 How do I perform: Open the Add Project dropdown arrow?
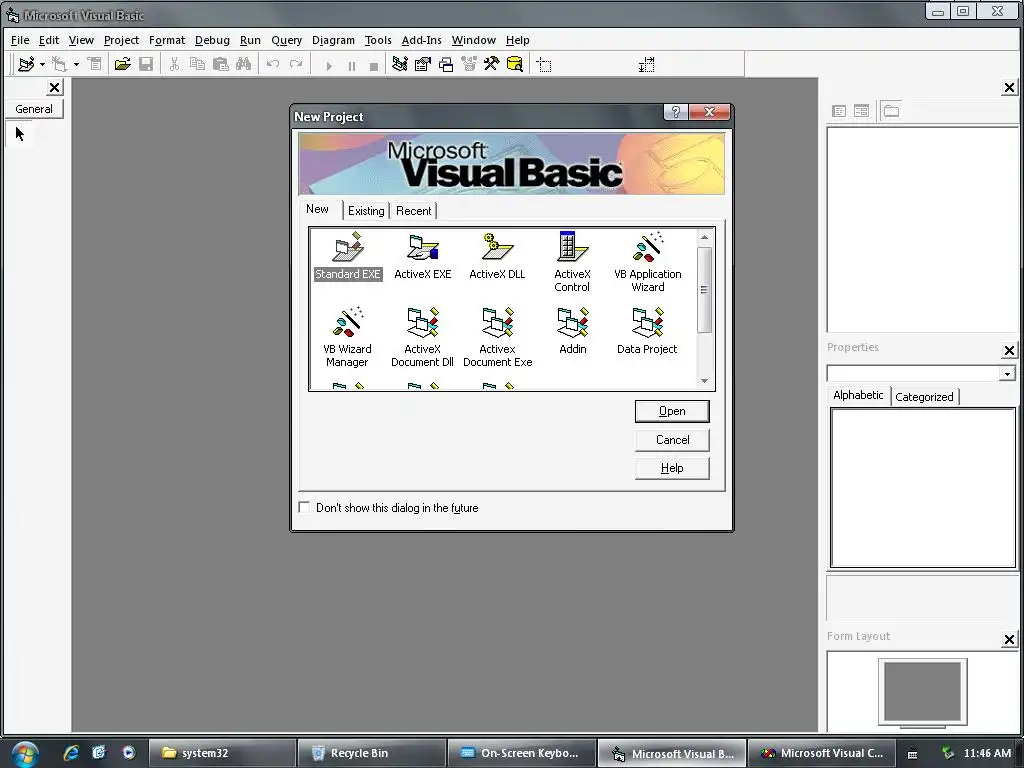coord(42,64)
